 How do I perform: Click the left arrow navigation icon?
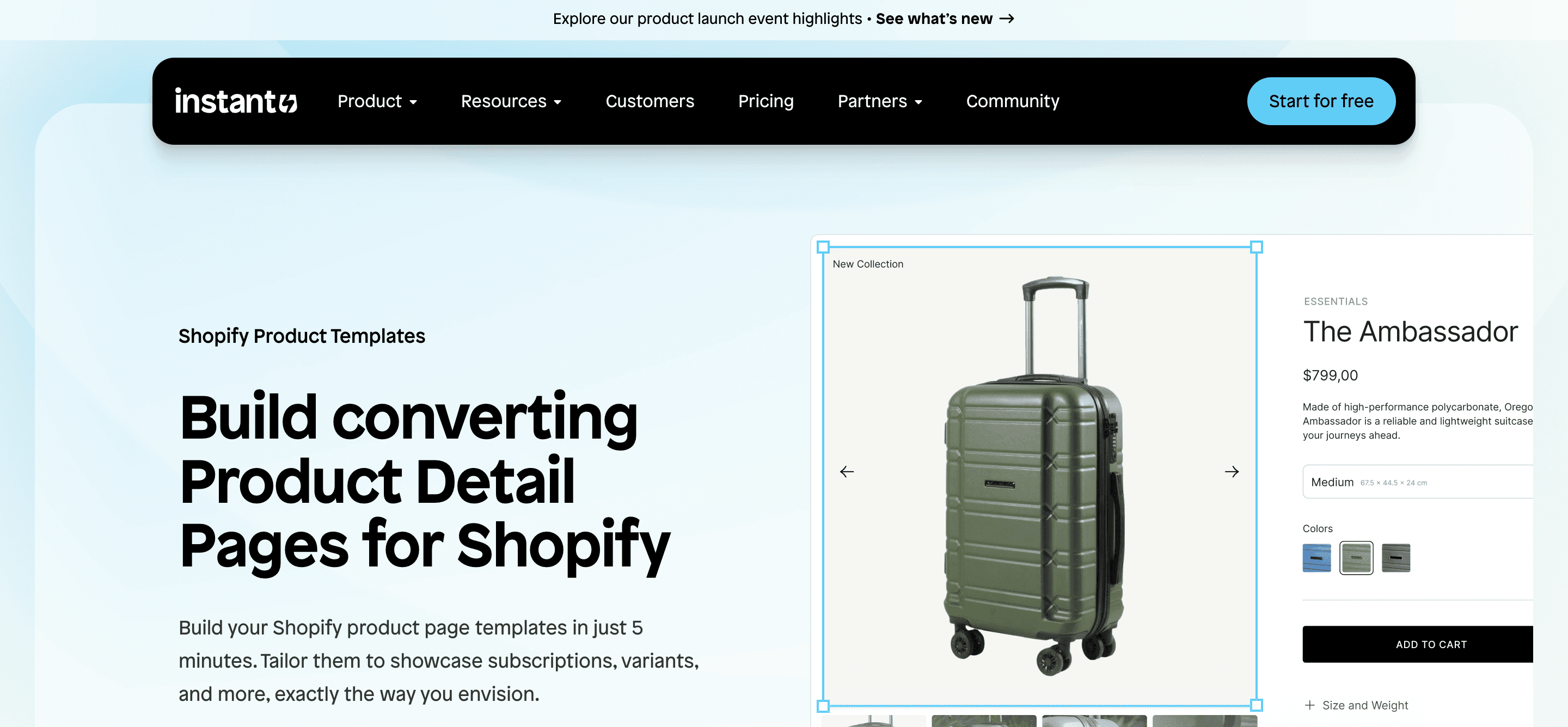[847, 471]
